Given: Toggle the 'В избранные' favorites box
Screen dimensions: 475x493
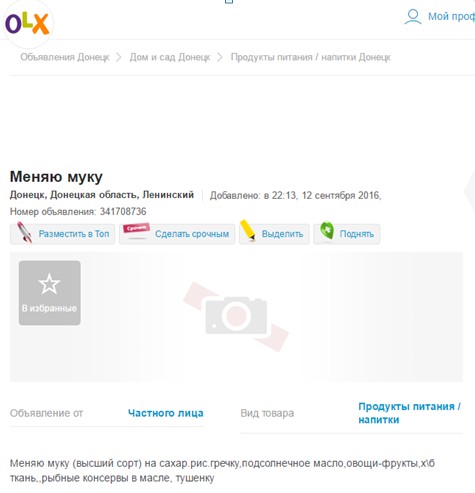Looking at the screenshot, I should (50, 293).
